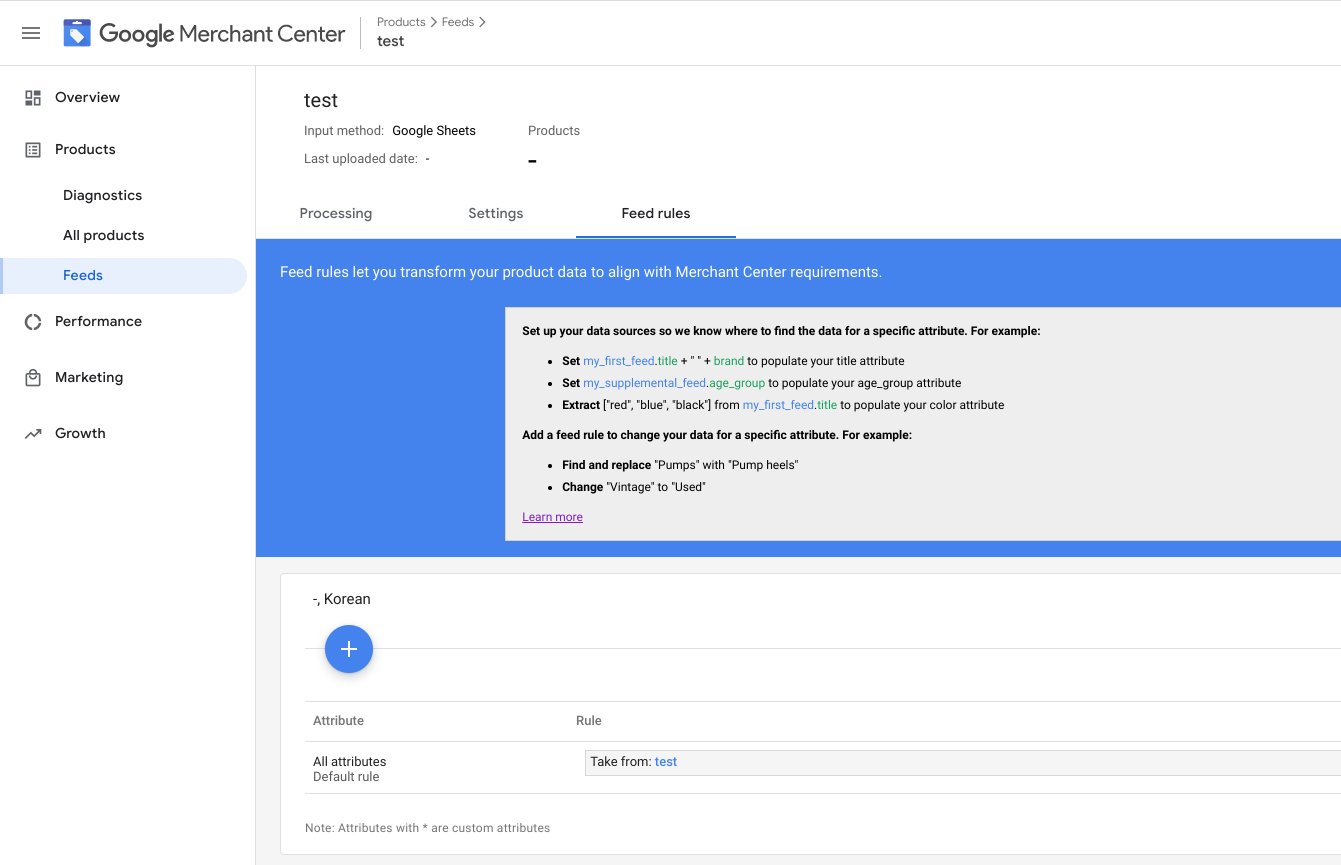Select Feeds in the sidebar

[124, 276]
